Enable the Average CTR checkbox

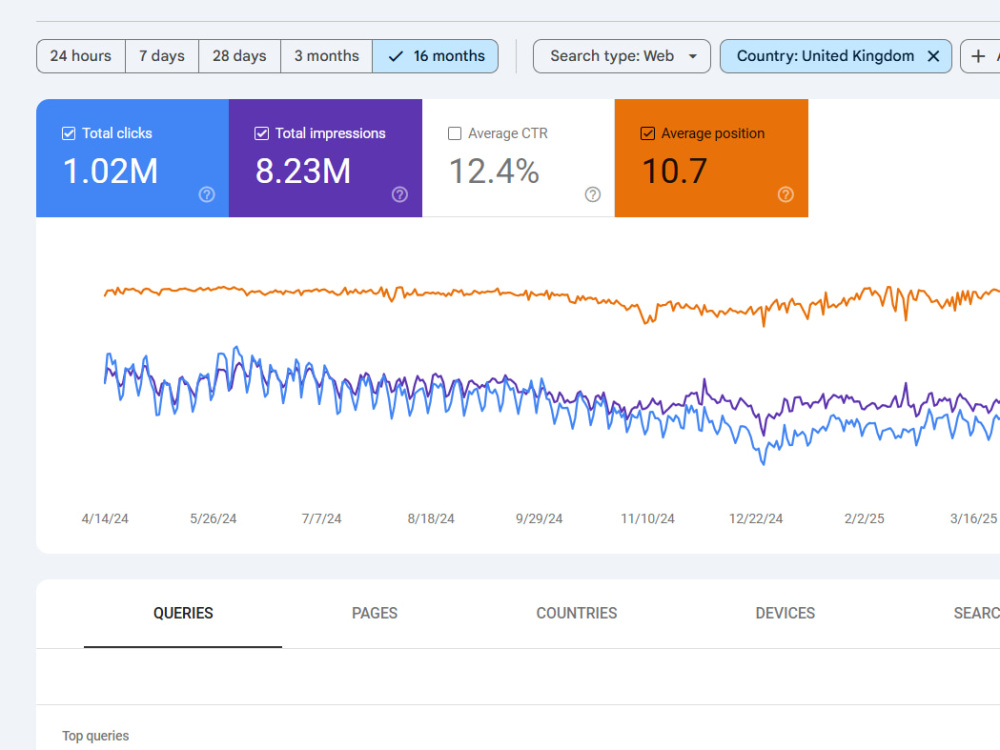[x=455, y=133]
